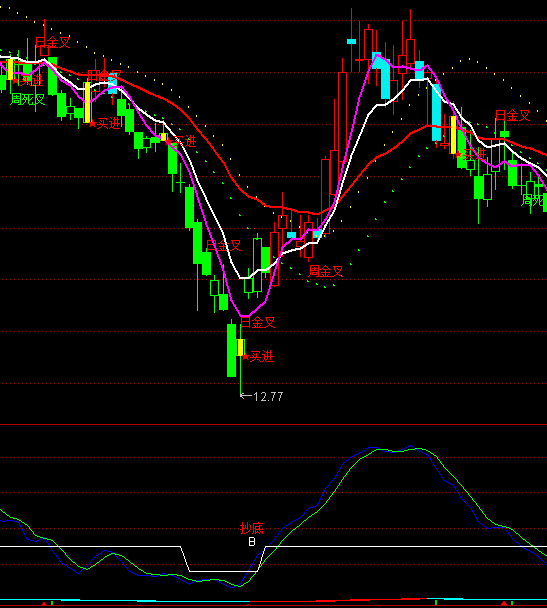547x608 pixels.
Task: Click the small yellow candle at the chart low
Action: (x=240, y=347)
